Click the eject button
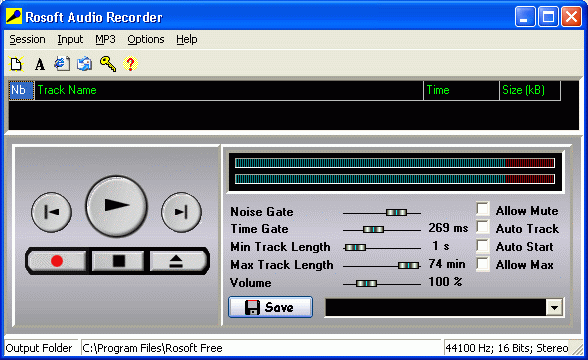The image size is (588, 360). 176,261
